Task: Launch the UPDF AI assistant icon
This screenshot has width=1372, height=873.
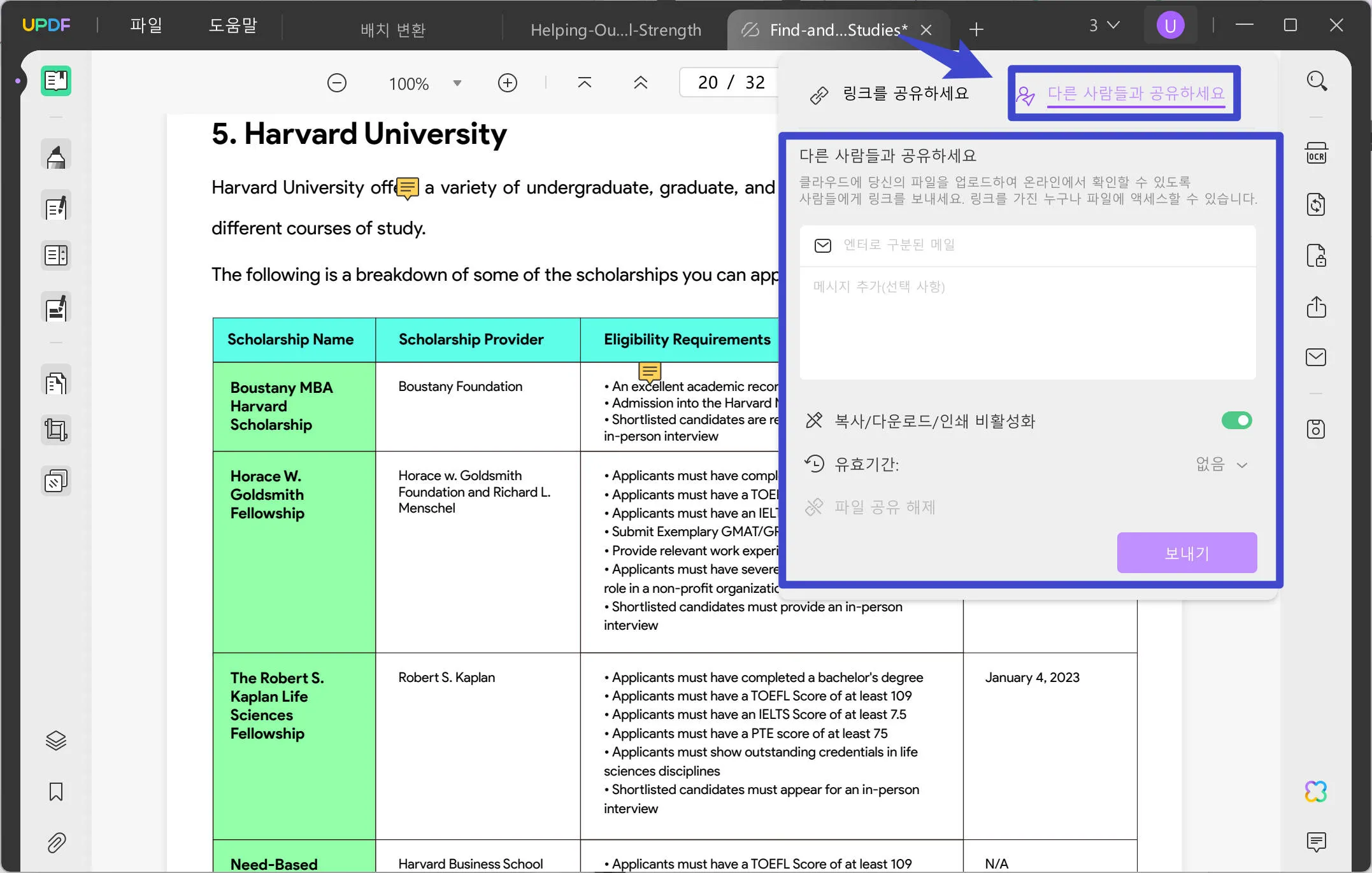Action: click(1316, 791)
